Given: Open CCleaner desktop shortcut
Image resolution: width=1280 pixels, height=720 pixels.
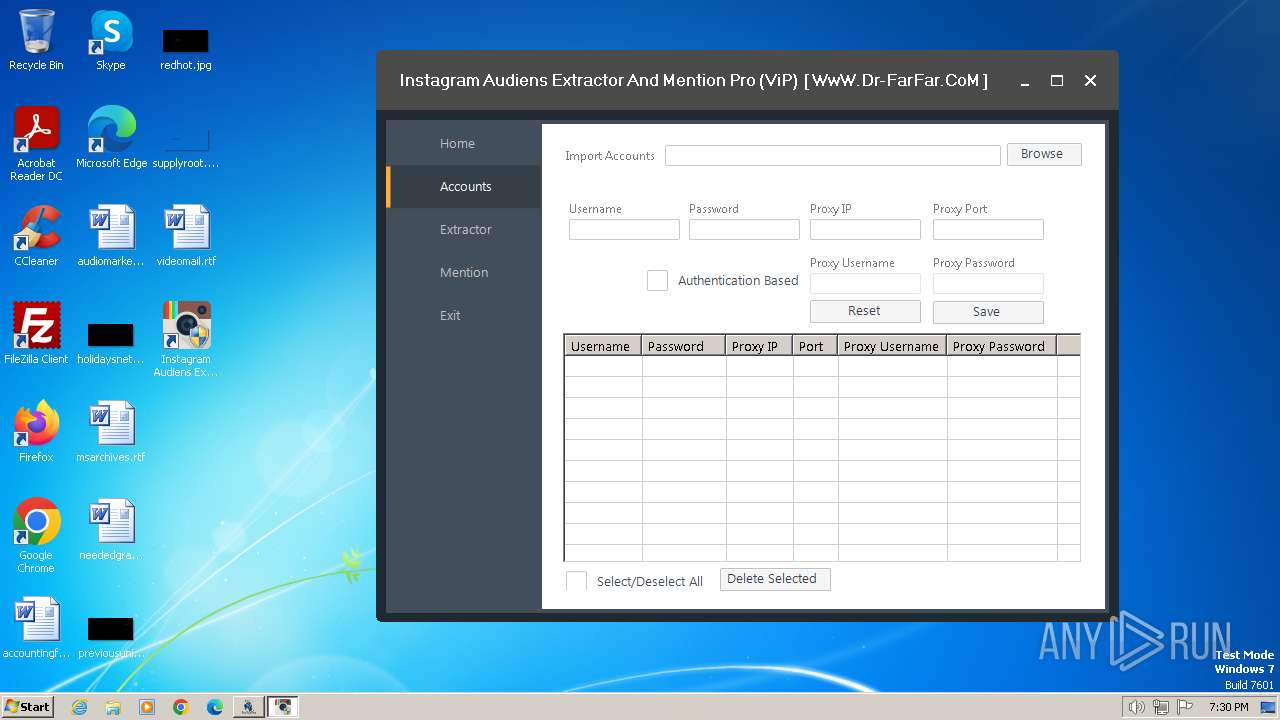Looking at the screenshot, I should click(x=36, y=236).
